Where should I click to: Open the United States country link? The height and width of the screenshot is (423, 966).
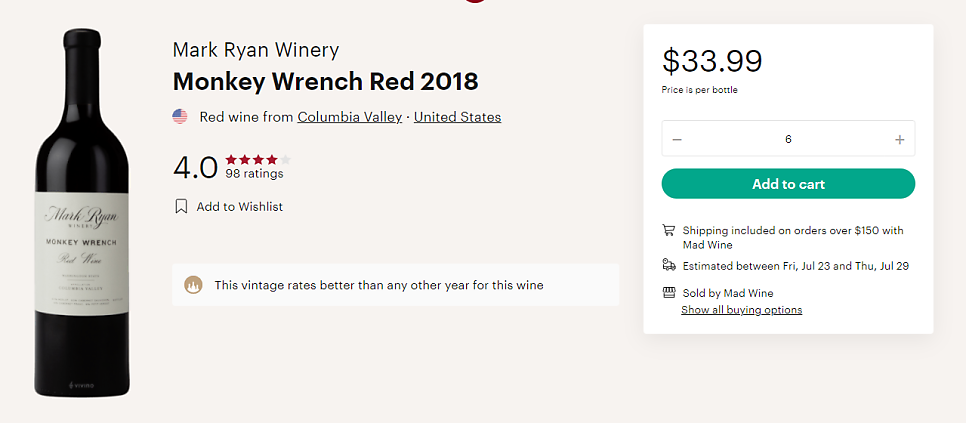(457, 117)
